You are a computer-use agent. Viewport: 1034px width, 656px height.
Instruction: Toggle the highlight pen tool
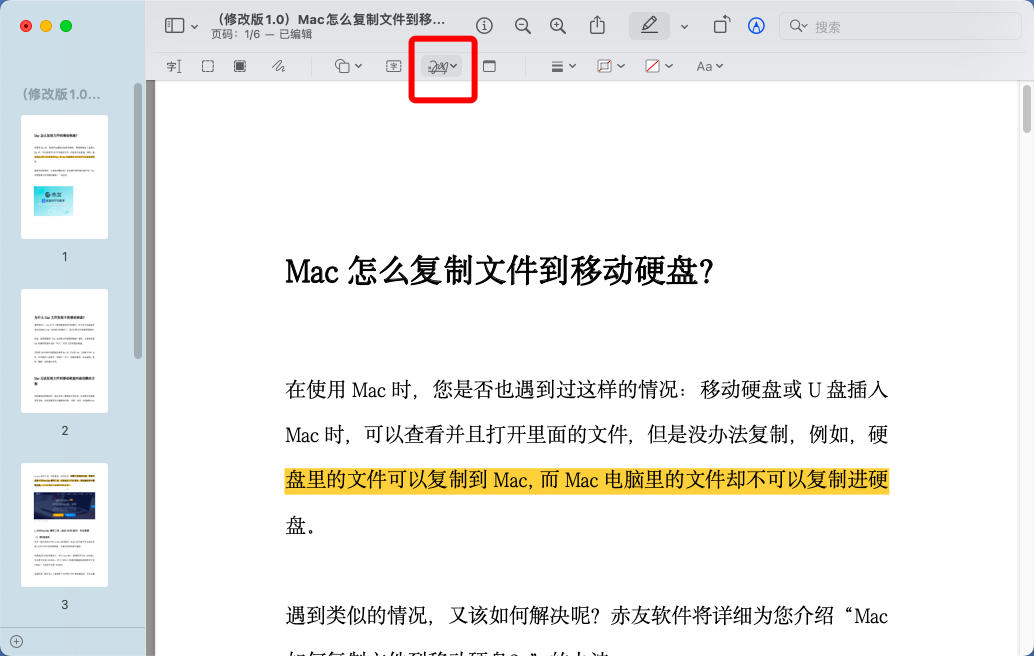[649, 26]
